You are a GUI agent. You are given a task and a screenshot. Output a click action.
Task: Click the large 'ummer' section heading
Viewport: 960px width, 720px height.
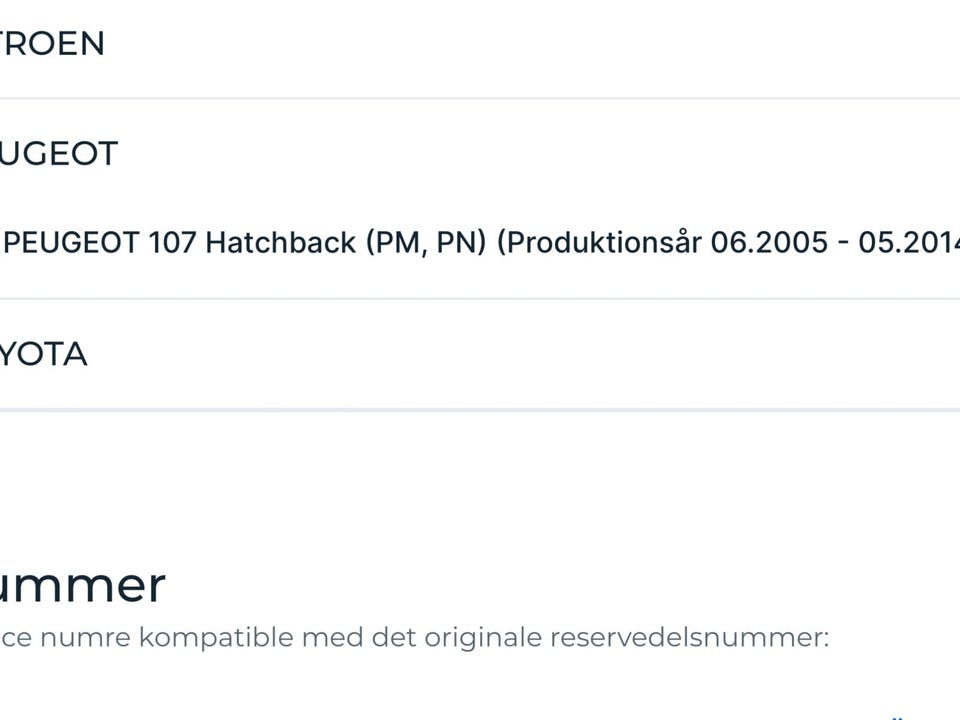pyautogui.click(x=82, y=585)
